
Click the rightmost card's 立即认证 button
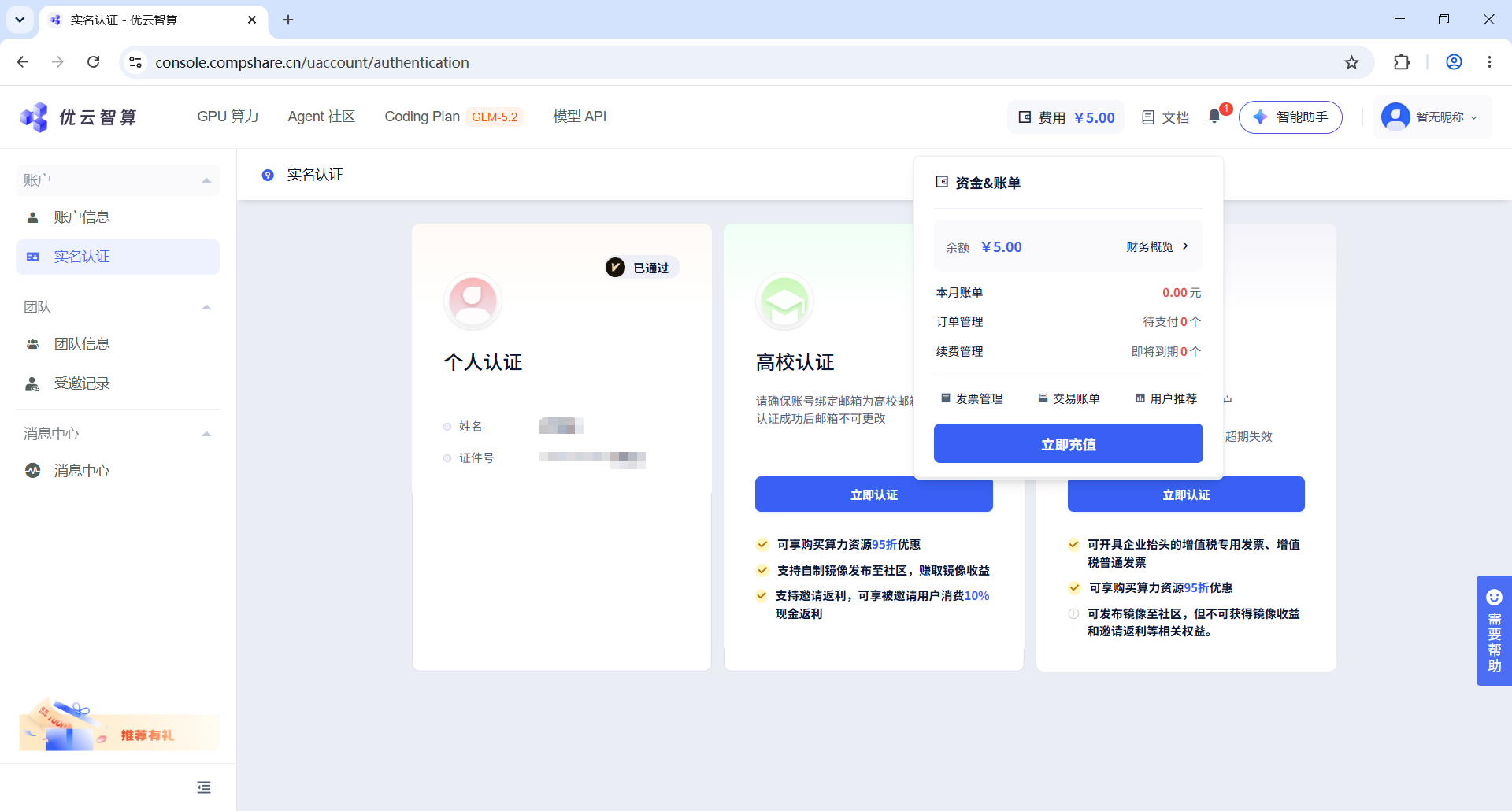(x=1186, y=494)
